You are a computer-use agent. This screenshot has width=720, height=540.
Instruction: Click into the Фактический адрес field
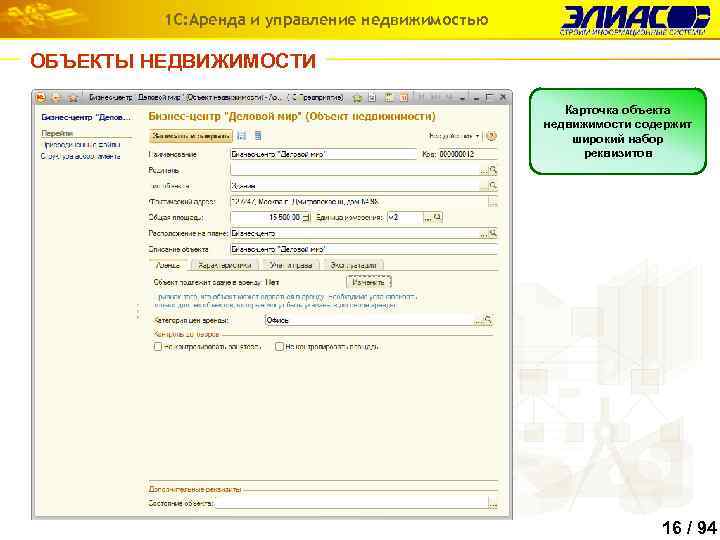pyautogui.click(x=359, y=202)
